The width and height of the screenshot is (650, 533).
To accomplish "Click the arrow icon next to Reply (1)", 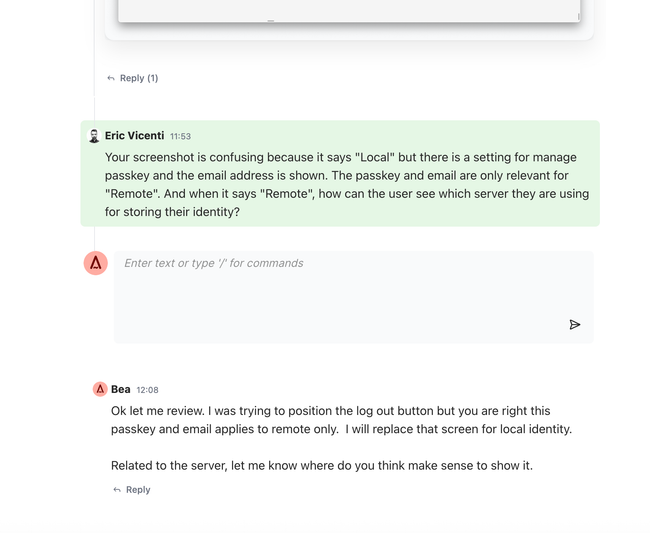I will pyautogui.click(x=111, y=78).
